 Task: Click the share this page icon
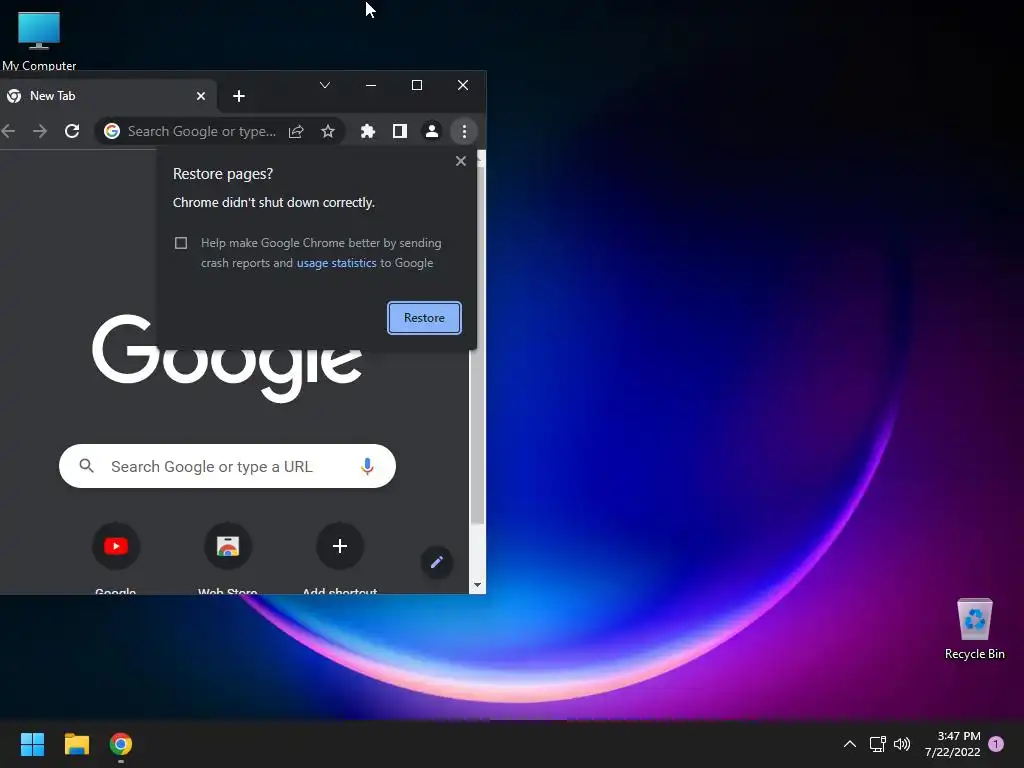click(x=296, y=131)
